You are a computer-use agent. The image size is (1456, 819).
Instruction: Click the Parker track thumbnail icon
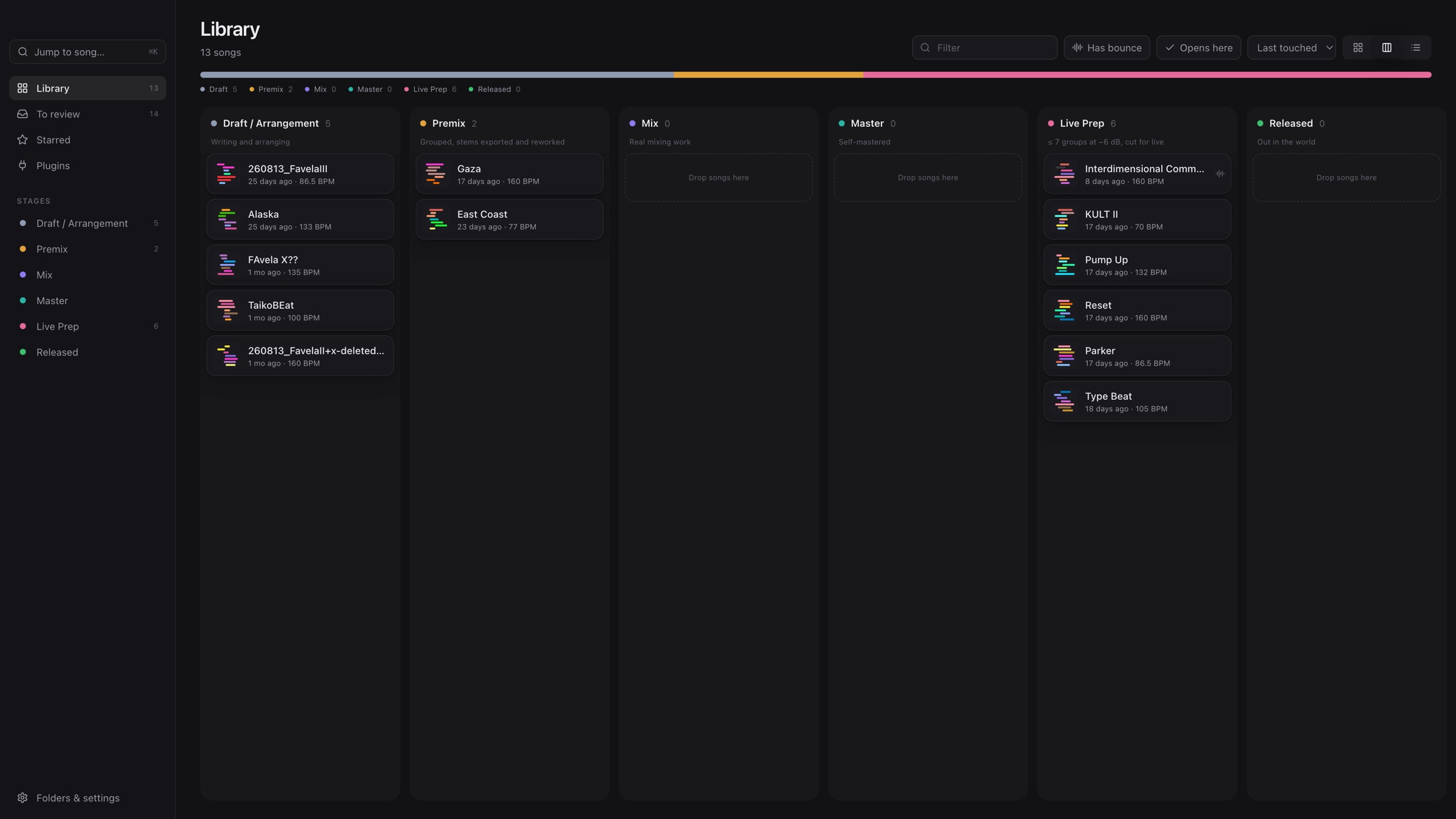[1064, 356]
